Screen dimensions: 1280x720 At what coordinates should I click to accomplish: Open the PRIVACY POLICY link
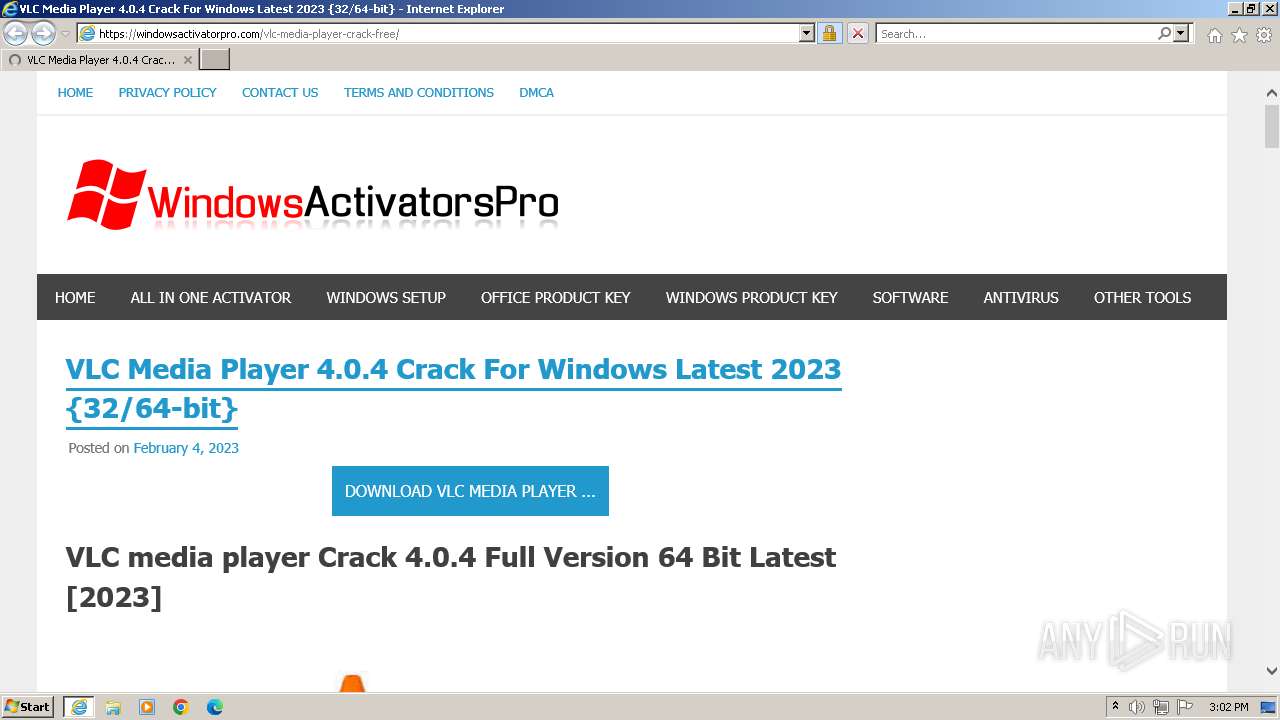[x=167, y=92]
